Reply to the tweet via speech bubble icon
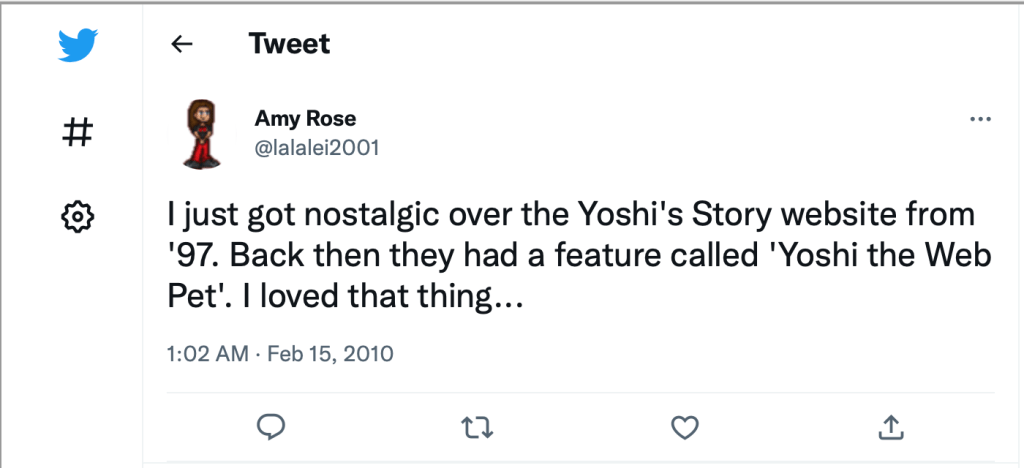Viewport: 1024px width, 468px height. [x=272, y=428]
